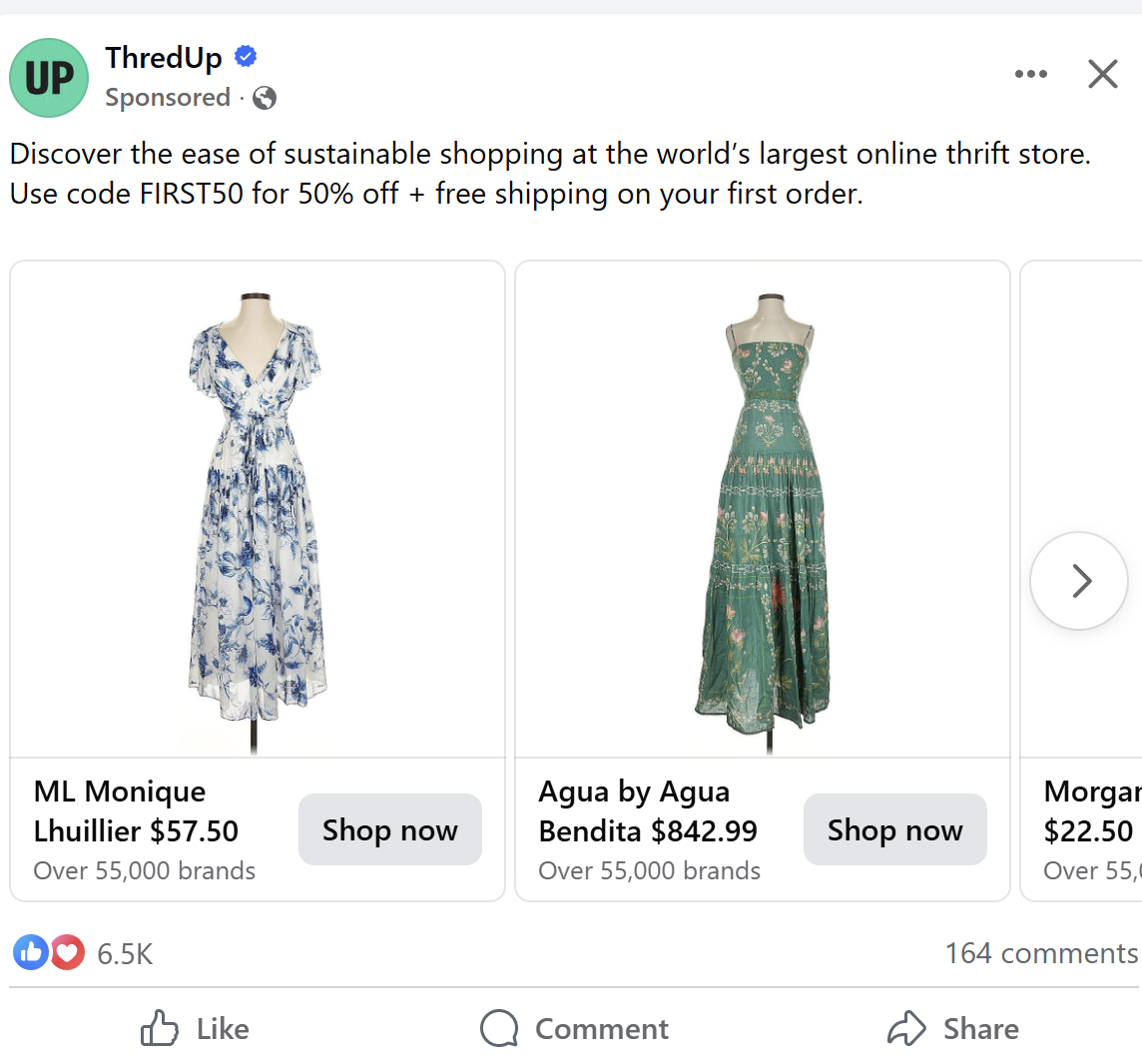1142x1064 pixels.
Task: Like the ThredUp post
Action: point(196,1029)
